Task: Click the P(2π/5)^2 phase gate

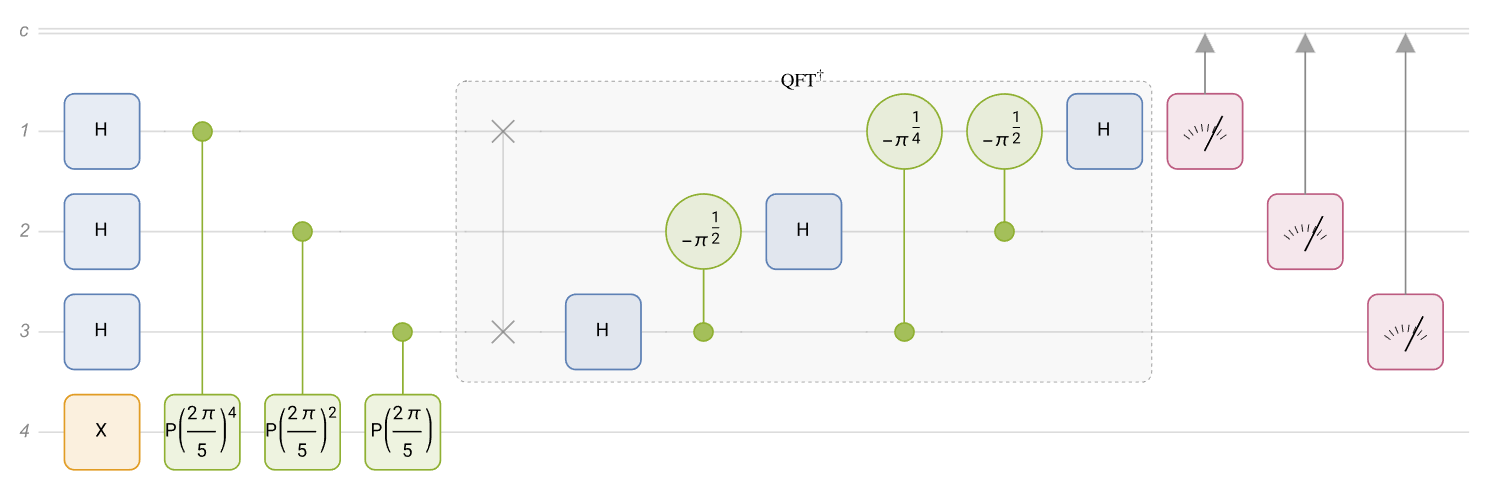Action: click(x=302, y=431)
